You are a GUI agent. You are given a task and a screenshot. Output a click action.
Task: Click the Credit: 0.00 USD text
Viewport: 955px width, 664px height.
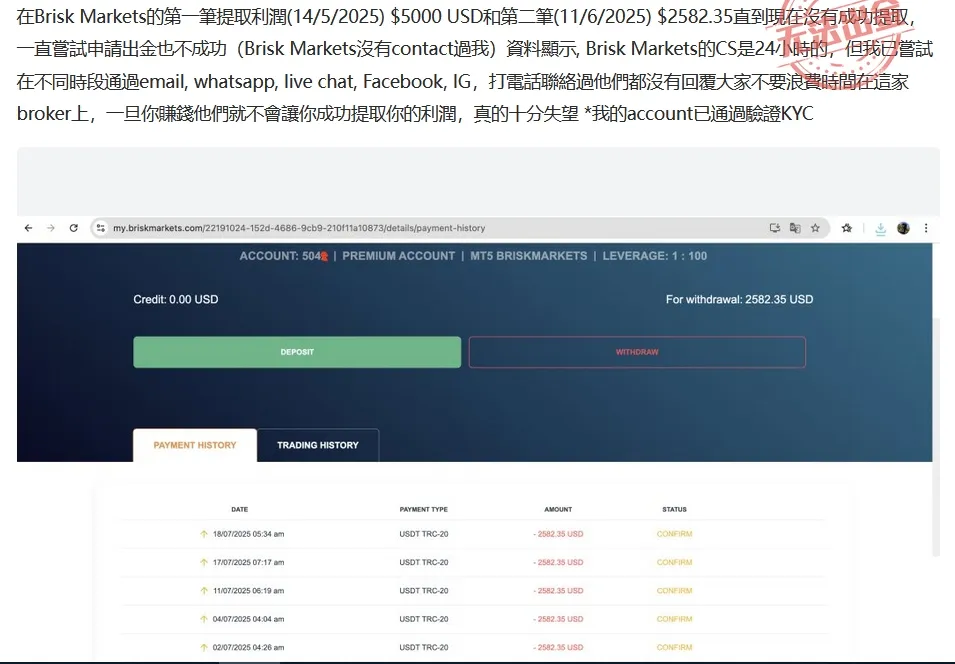[175, 299]
